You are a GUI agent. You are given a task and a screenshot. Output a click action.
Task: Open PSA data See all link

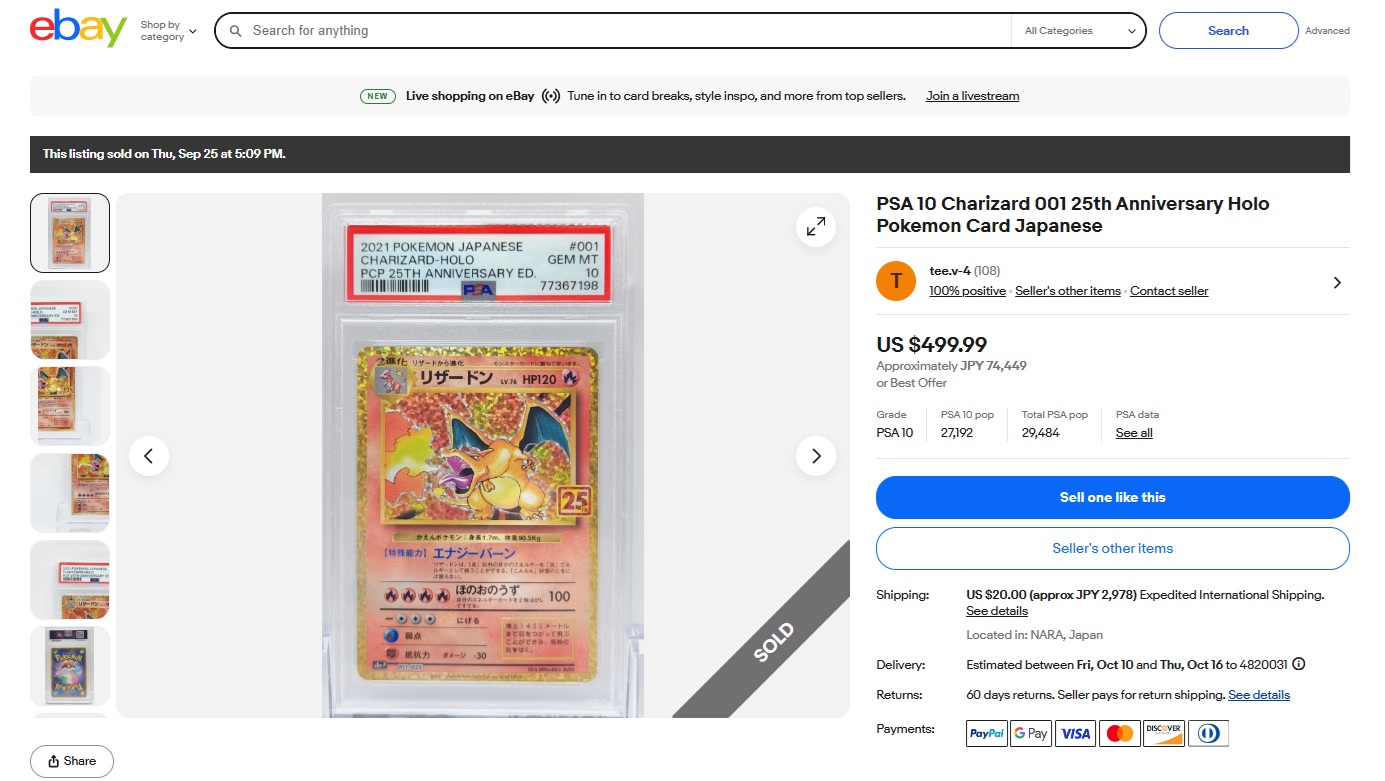[x=1134, y=433]
